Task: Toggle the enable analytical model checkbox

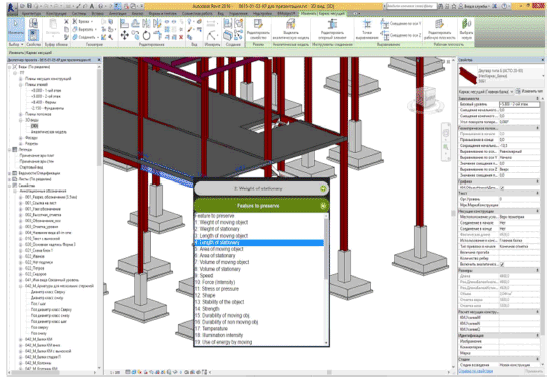Action: click(502, 264)
